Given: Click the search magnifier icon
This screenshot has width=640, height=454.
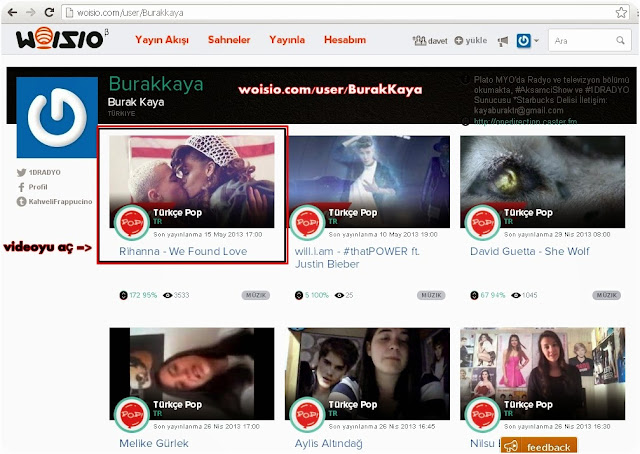Looking at the screenshot, I should click(x=620, y=40).
